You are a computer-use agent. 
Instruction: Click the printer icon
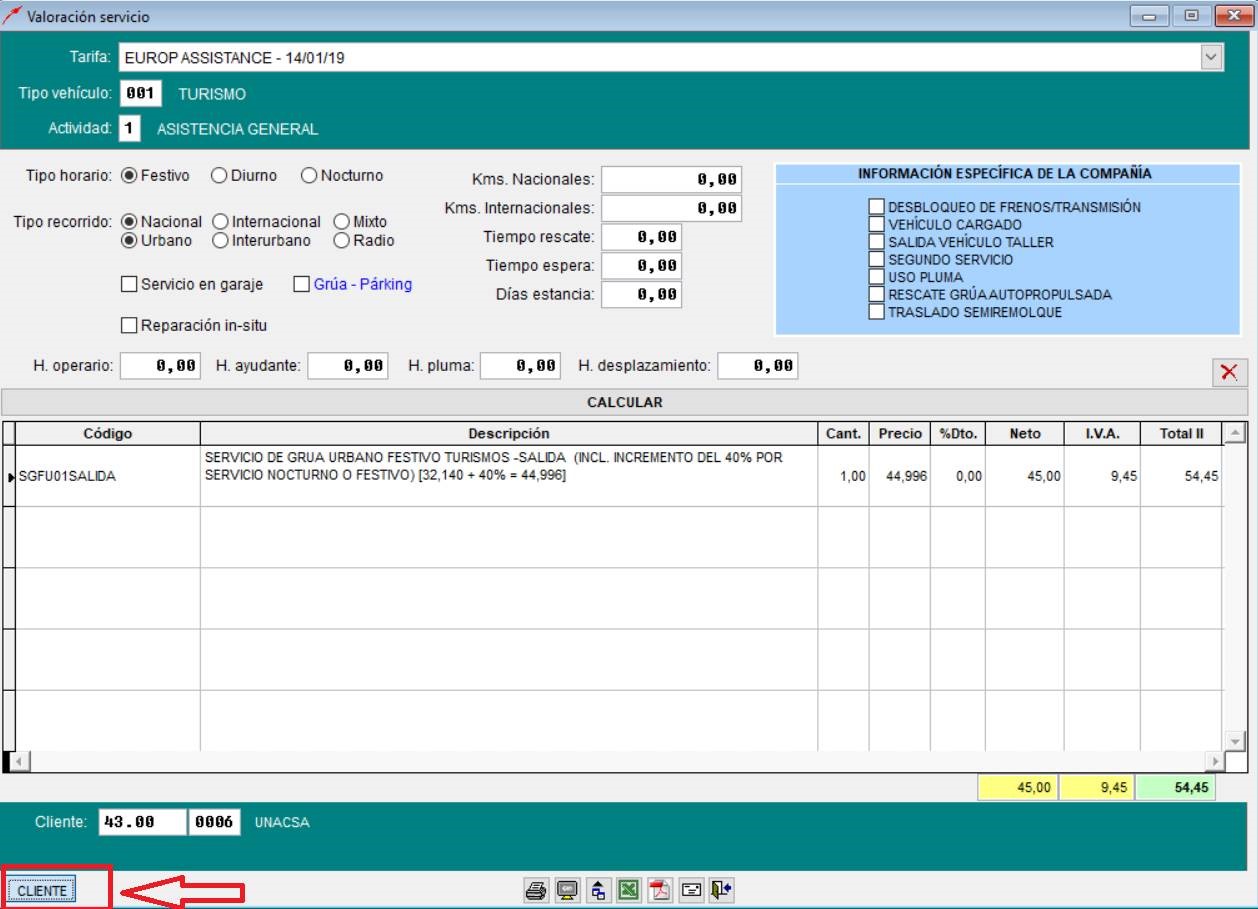coord(536,890)
